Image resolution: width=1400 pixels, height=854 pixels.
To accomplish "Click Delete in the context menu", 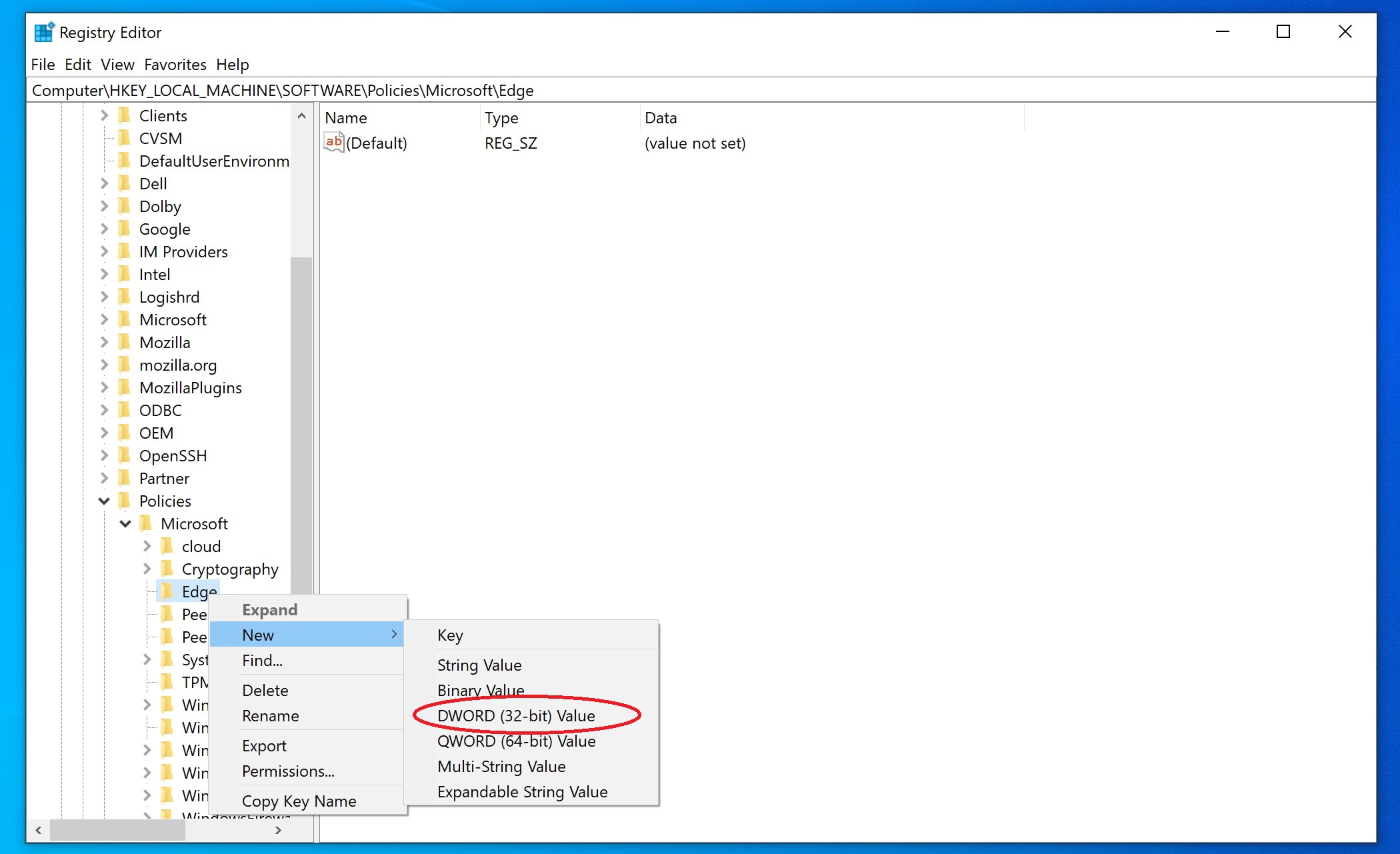I will 307,691.
